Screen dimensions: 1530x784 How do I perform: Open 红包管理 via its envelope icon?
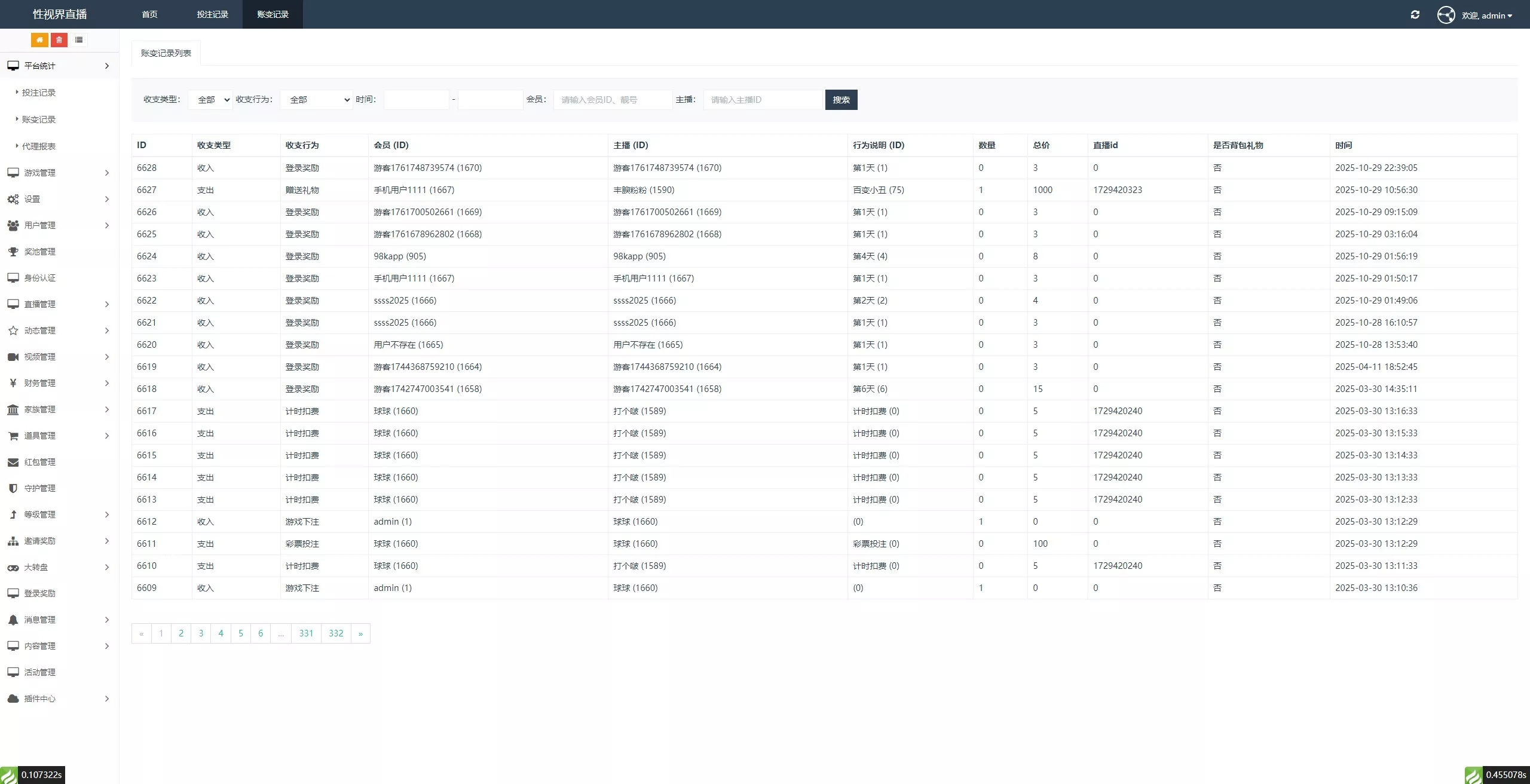click(13, 462)
